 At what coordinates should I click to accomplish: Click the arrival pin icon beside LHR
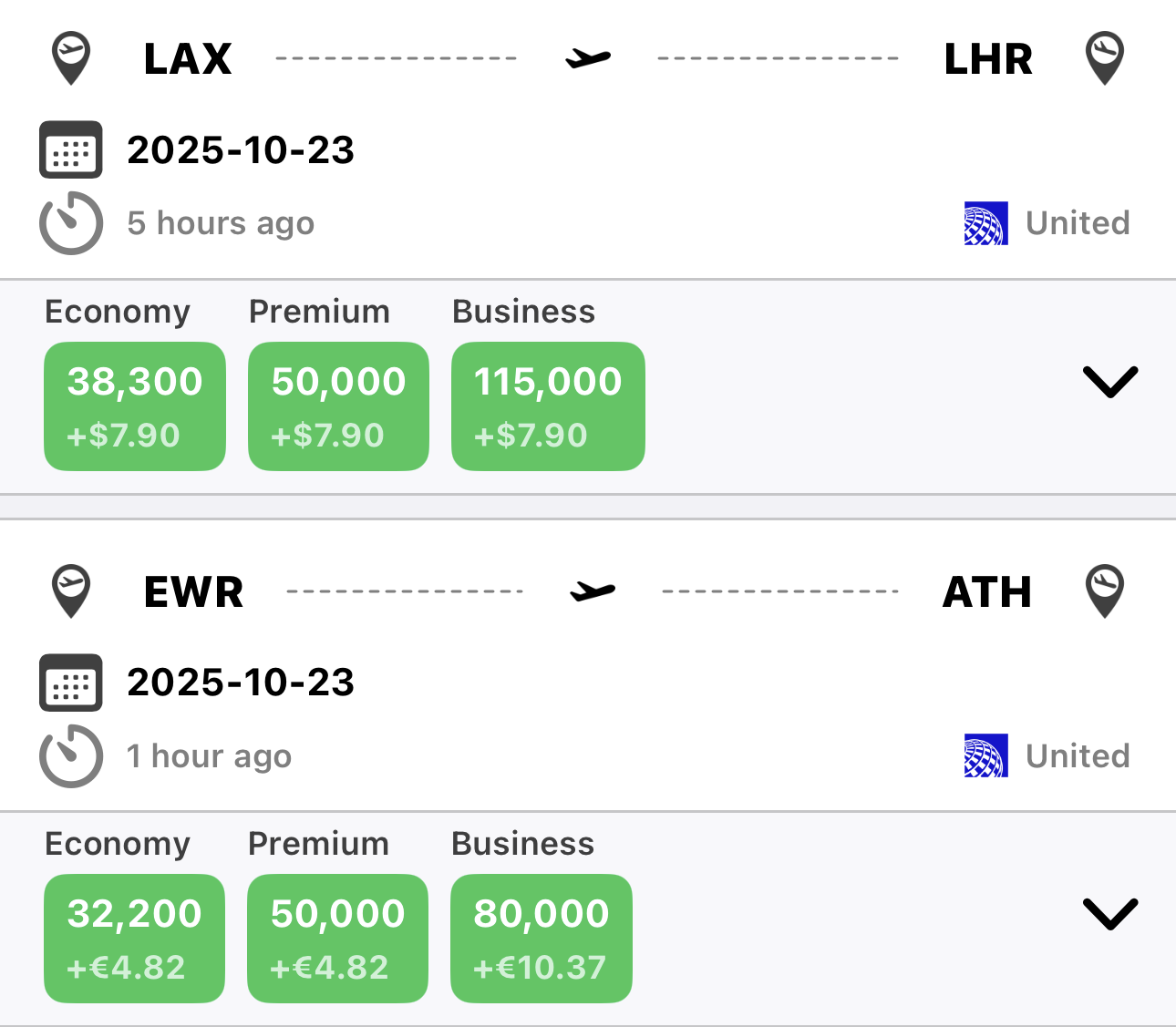tap(1104, 58)
